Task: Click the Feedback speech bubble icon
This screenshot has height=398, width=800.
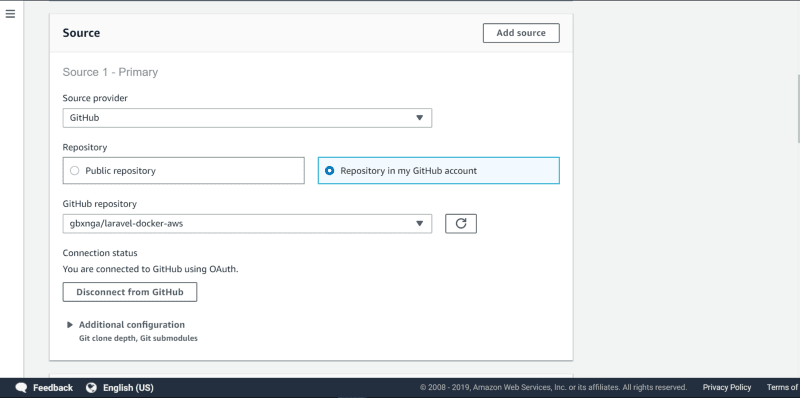Action: (21, 387)
